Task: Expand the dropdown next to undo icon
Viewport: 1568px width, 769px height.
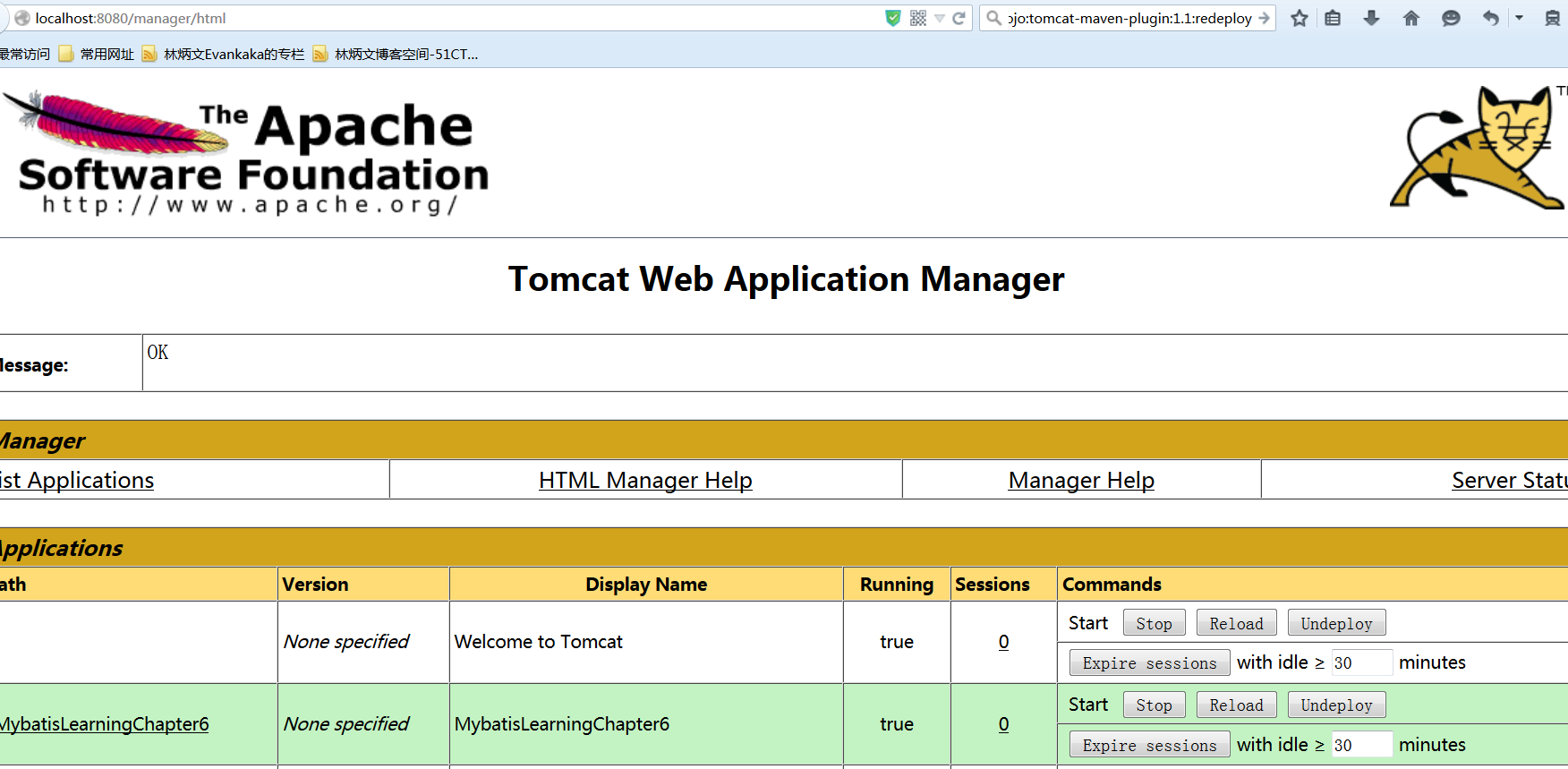Action: click(x=1519, y=18)
